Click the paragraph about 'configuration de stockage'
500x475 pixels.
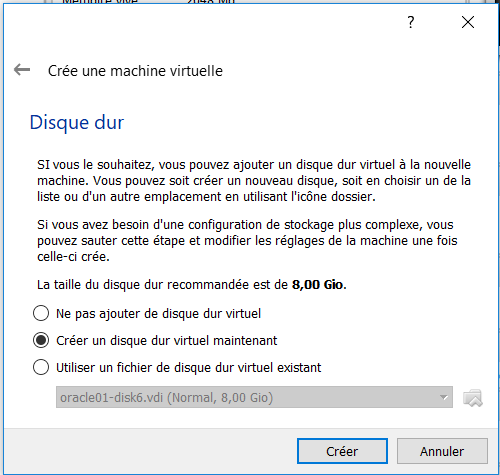pos(247,241)
